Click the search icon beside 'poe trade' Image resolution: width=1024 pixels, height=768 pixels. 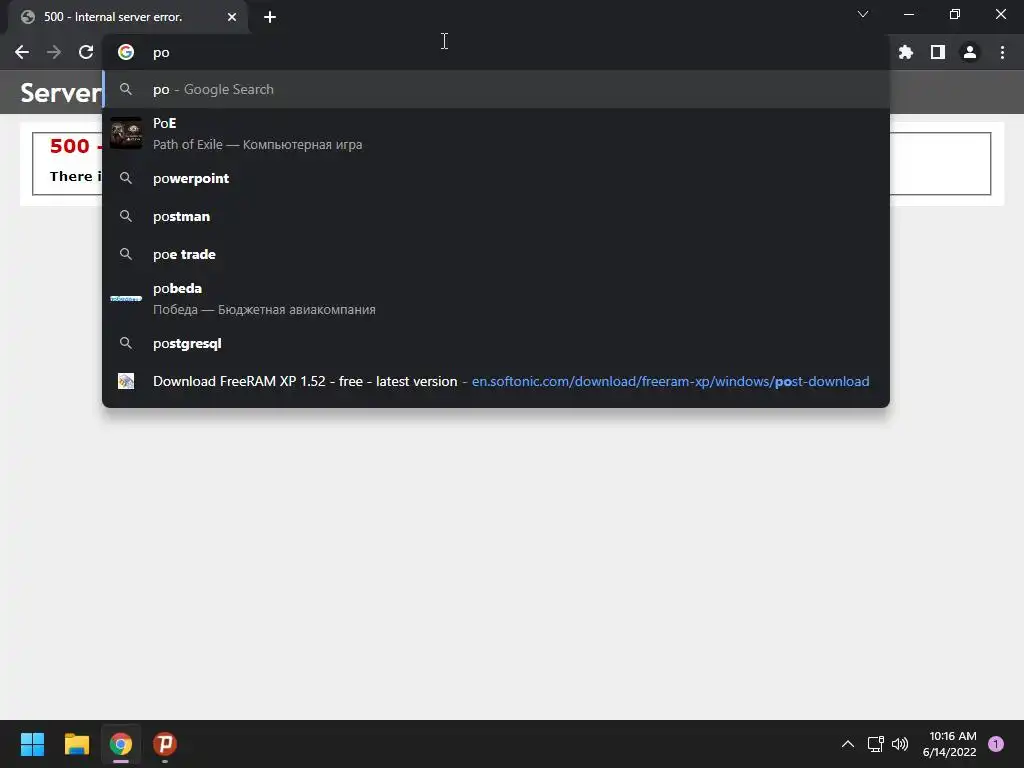tap(126, 254)
